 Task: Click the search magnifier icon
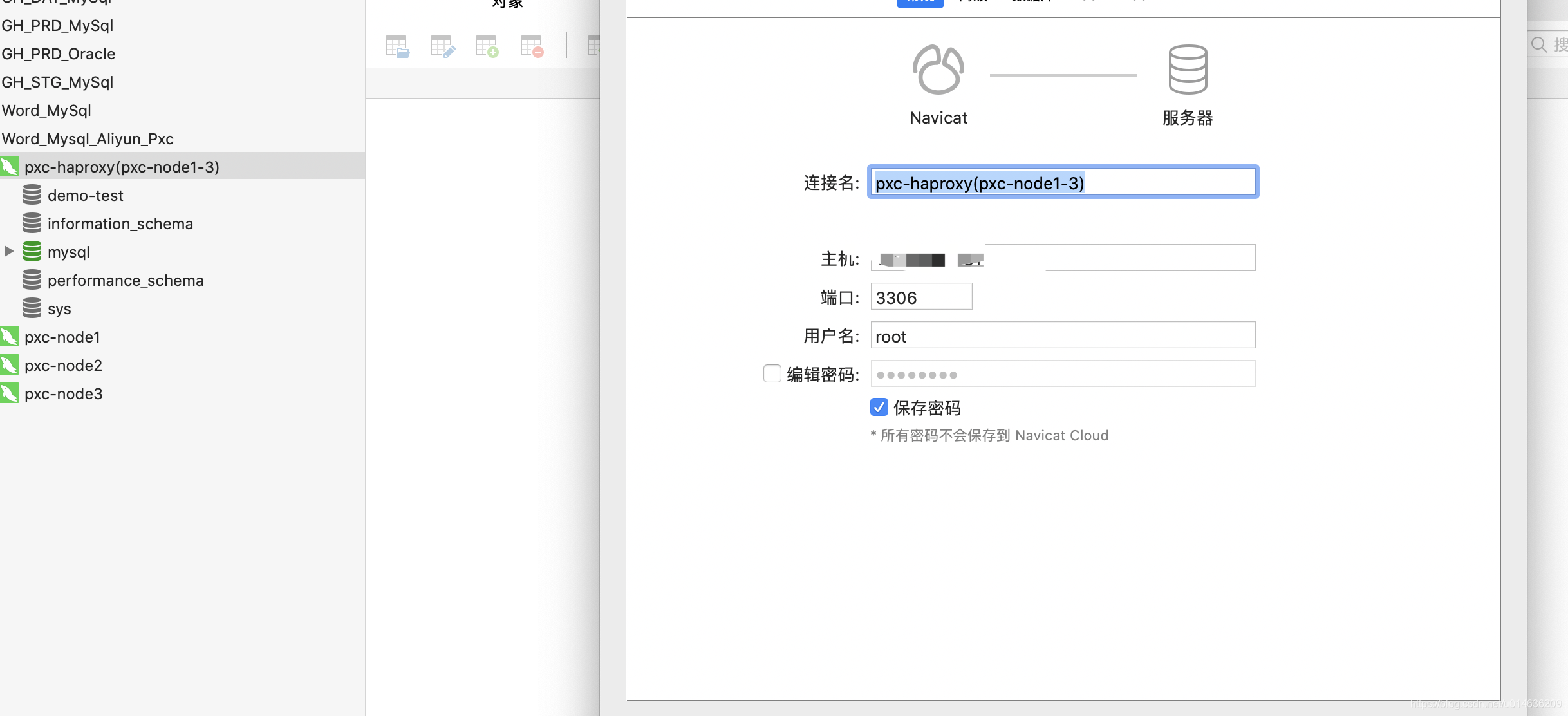point(1539,44)
